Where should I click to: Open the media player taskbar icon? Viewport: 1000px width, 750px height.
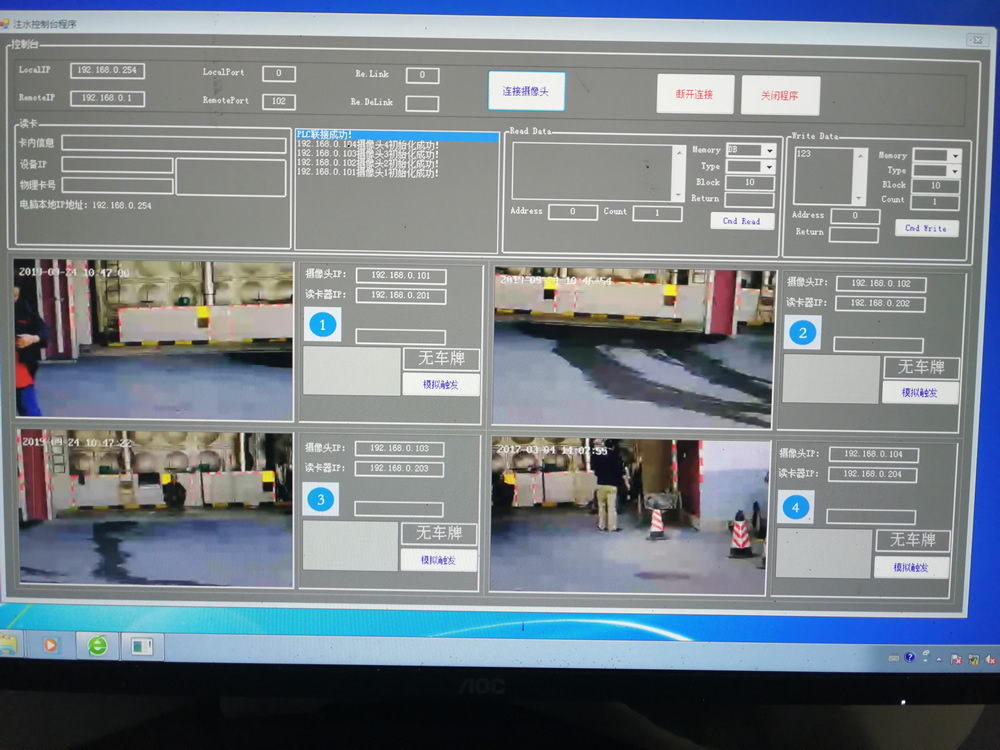(x=49, y=645)
